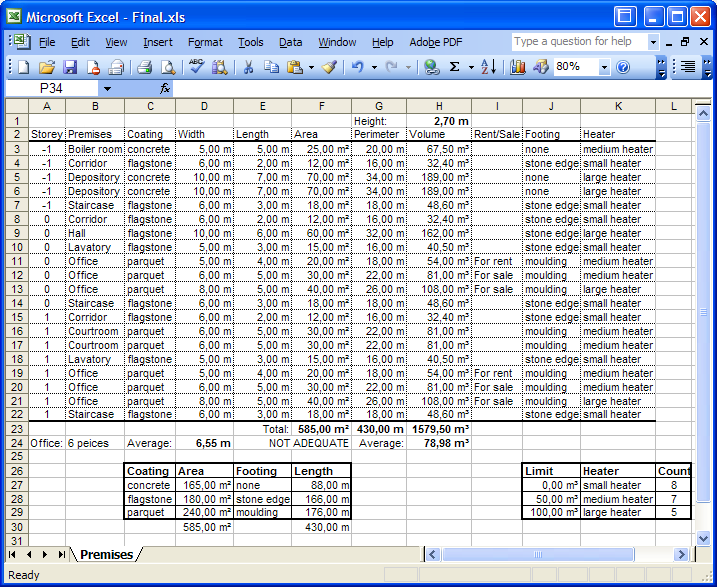Click the vertical scrollbar down arrow
The image size is (717, 587).
pos(703,539)
